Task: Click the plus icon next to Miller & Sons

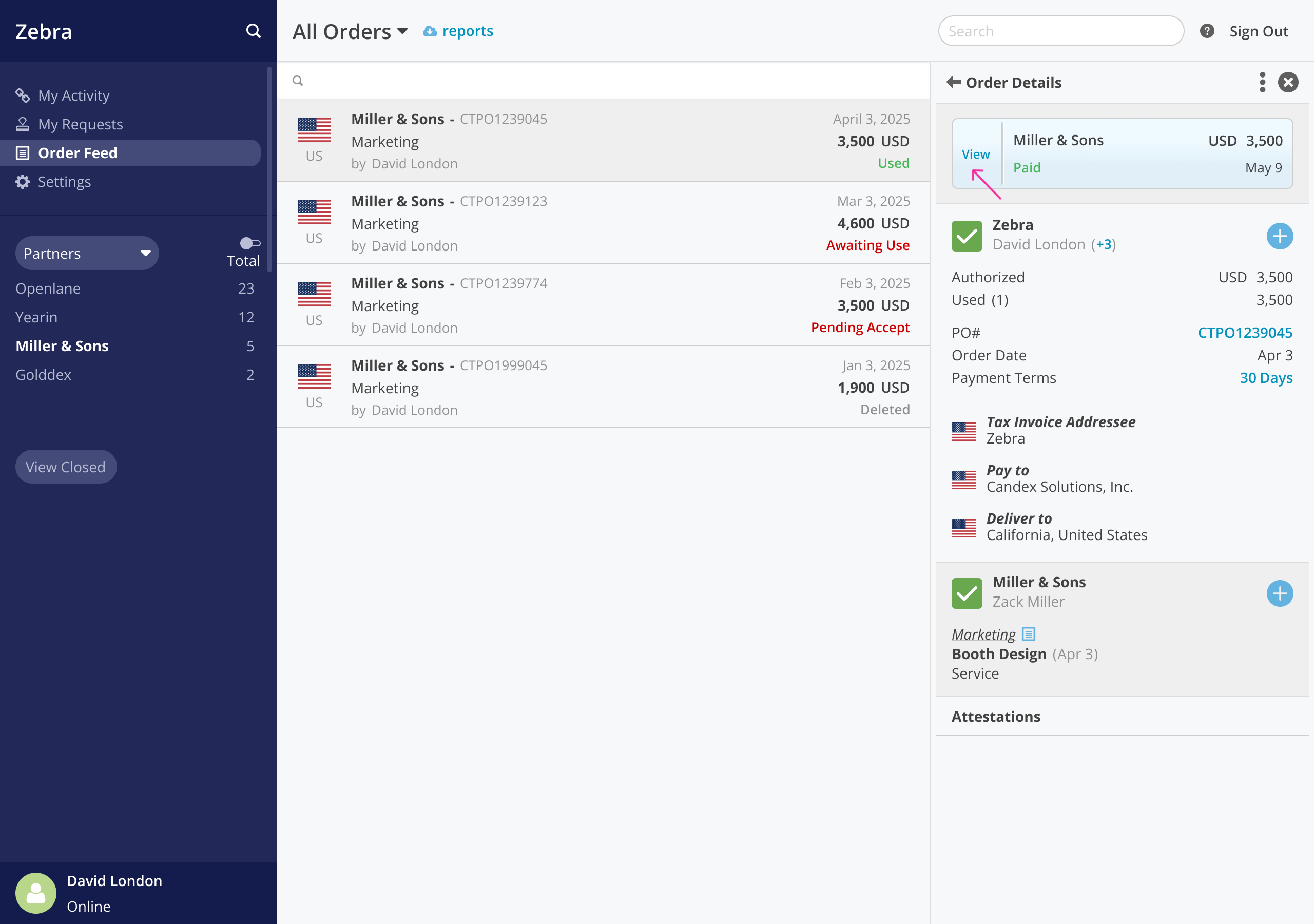Action: (x=1279, y=594)
